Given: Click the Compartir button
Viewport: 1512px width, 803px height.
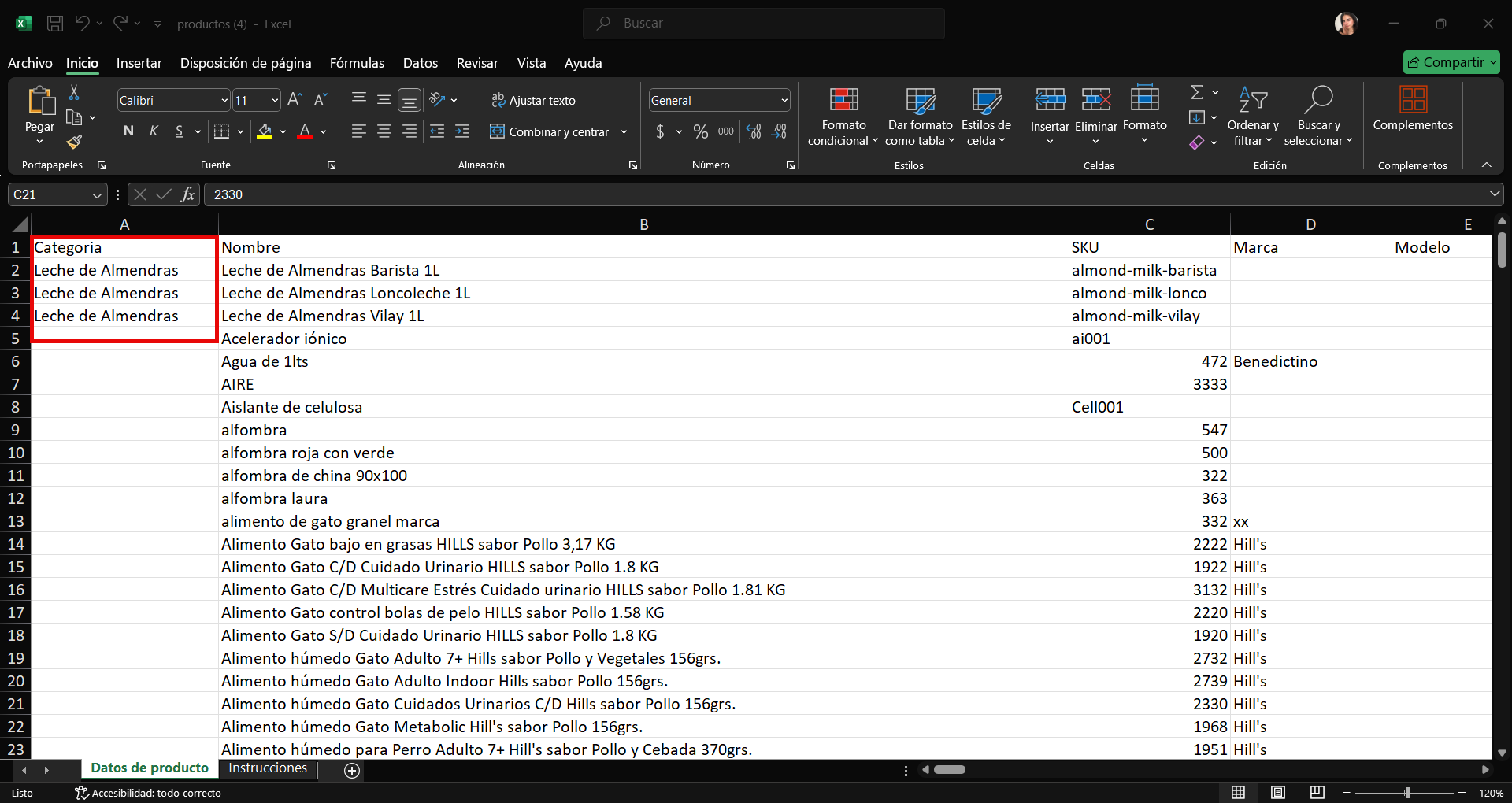Looking at the screenshot, I should pyautogui.click(x=1451, y=62).
